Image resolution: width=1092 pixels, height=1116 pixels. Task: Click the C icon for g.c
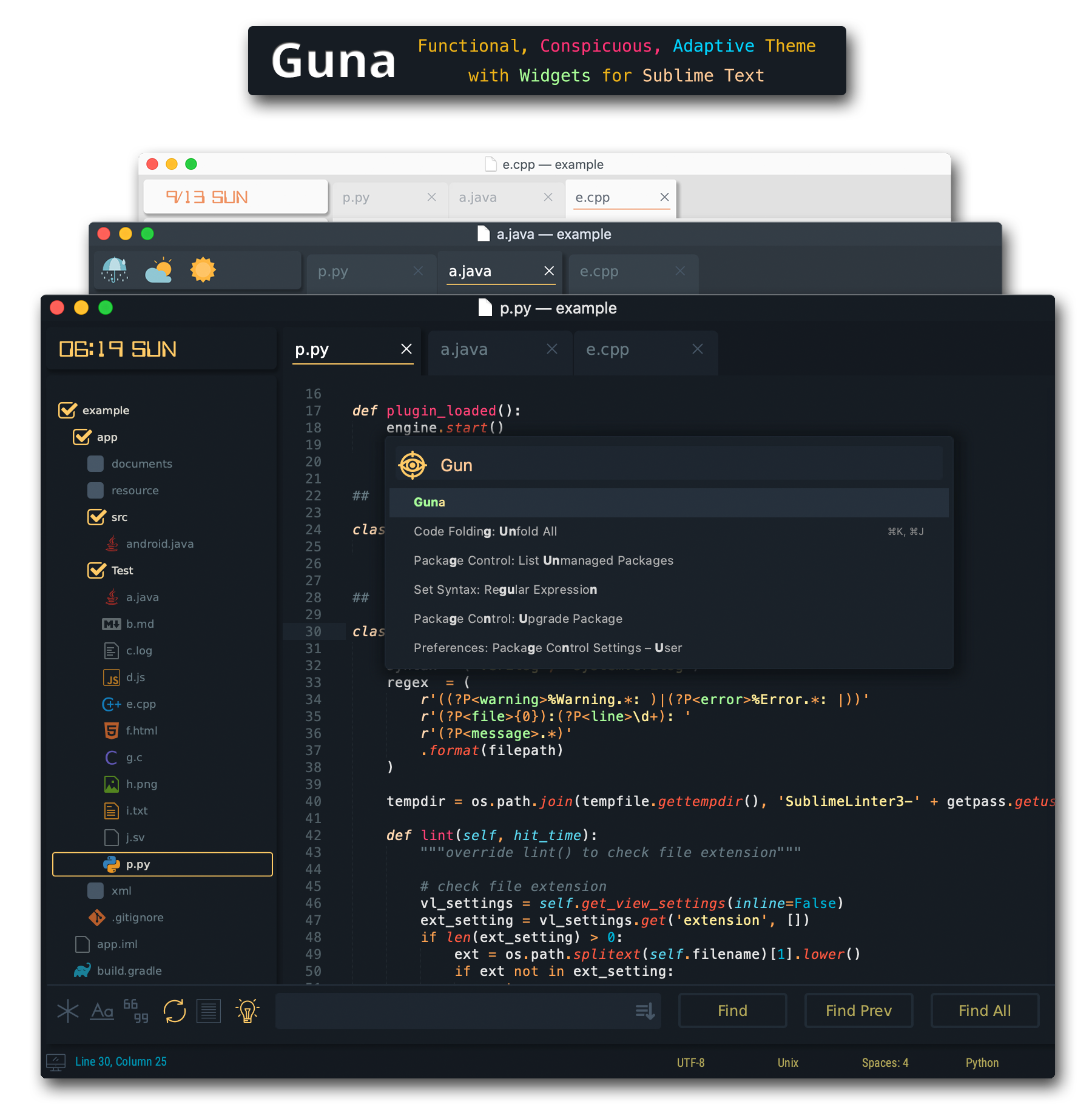[x=112, y=758]
